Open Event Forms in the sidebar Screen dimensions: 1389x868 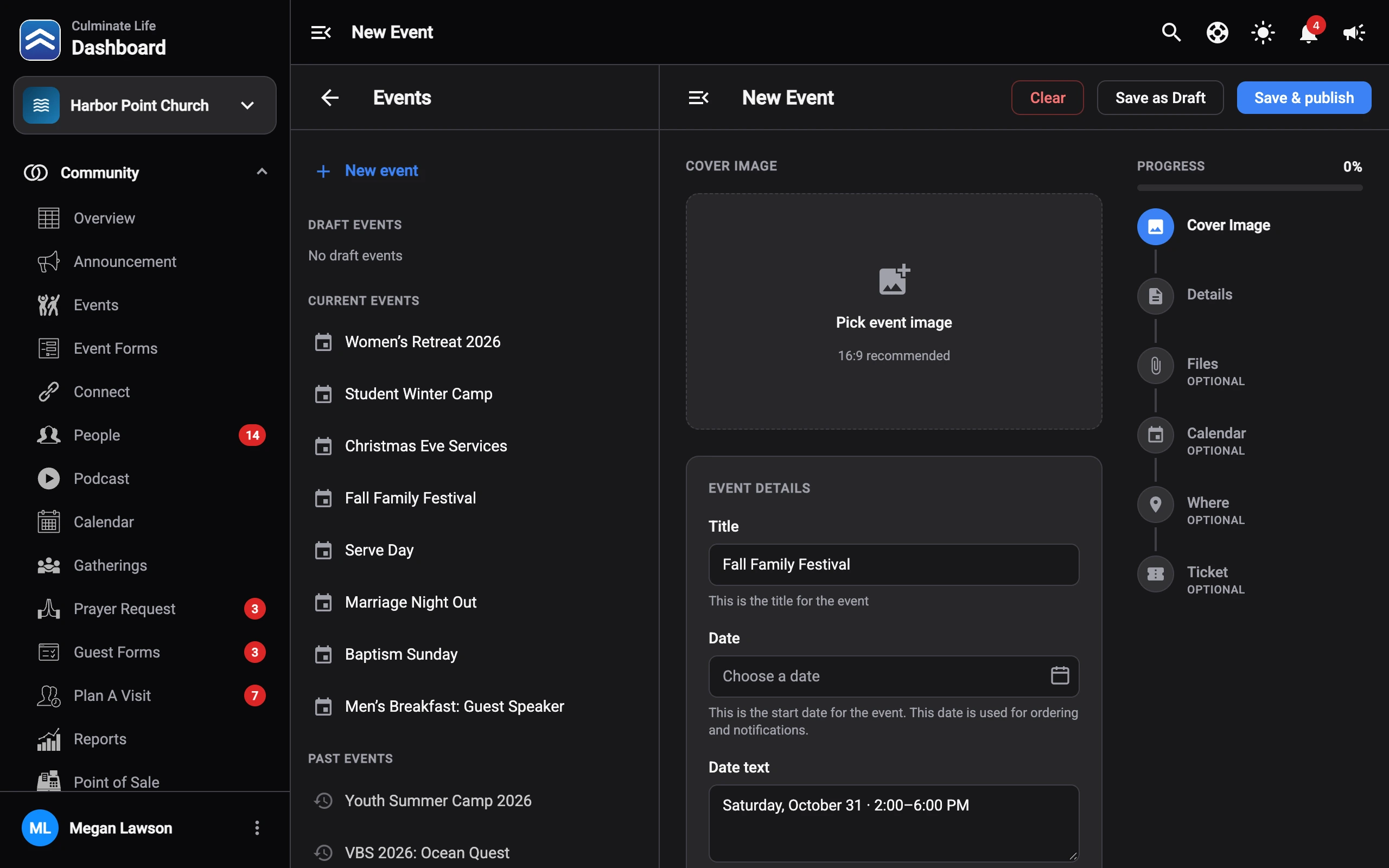point(145,348)
